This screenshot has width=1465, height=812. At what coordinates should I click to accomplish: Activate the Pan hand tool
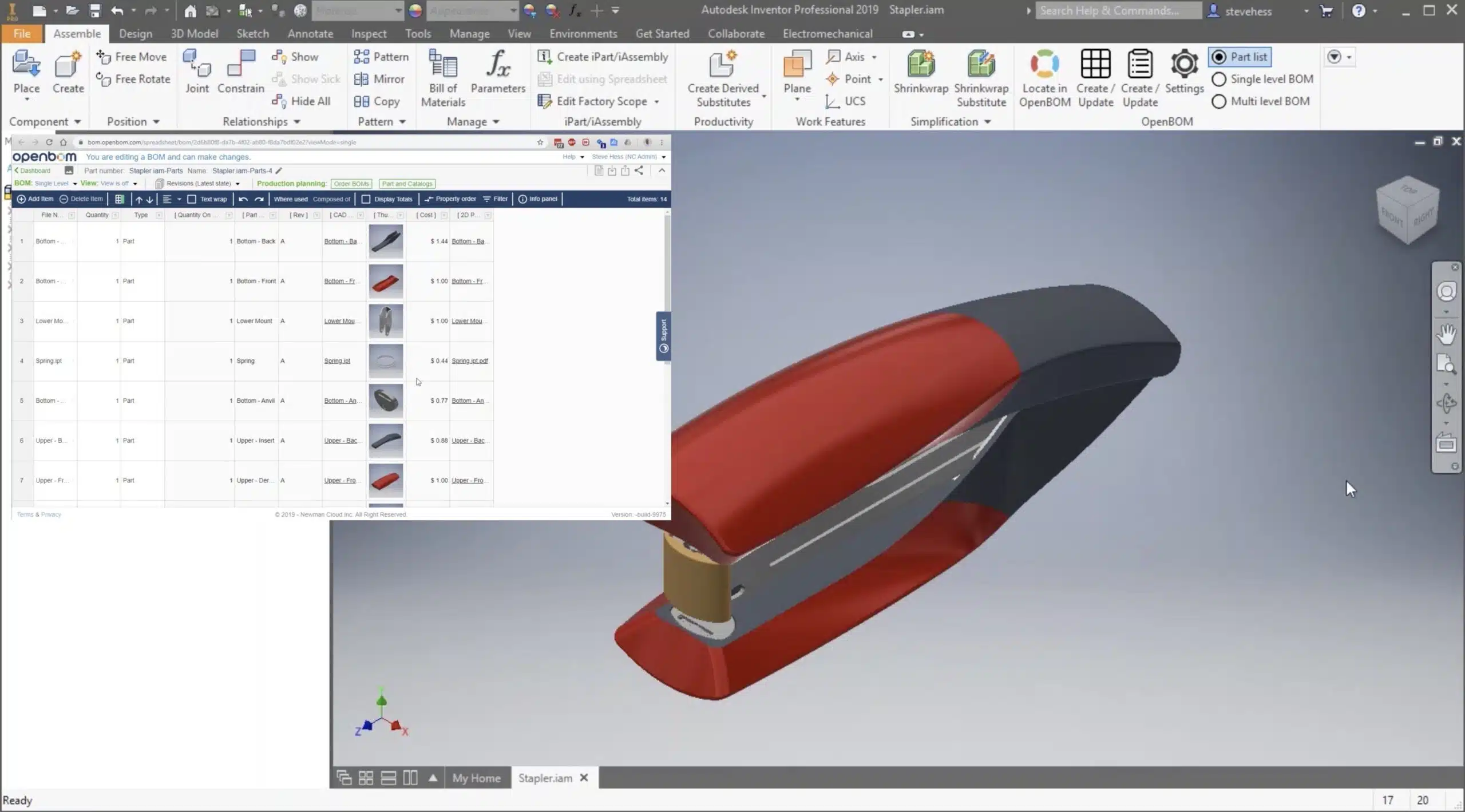[1446, 334]
